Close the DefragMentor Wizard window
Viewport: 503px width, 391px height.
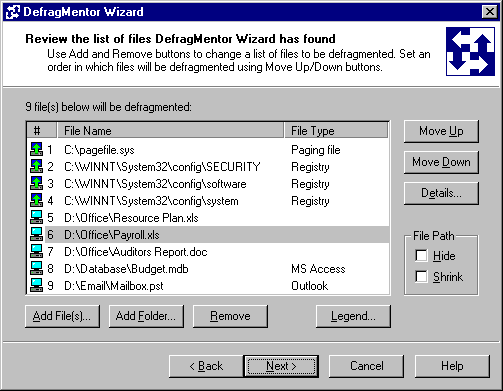click(489, 12)
